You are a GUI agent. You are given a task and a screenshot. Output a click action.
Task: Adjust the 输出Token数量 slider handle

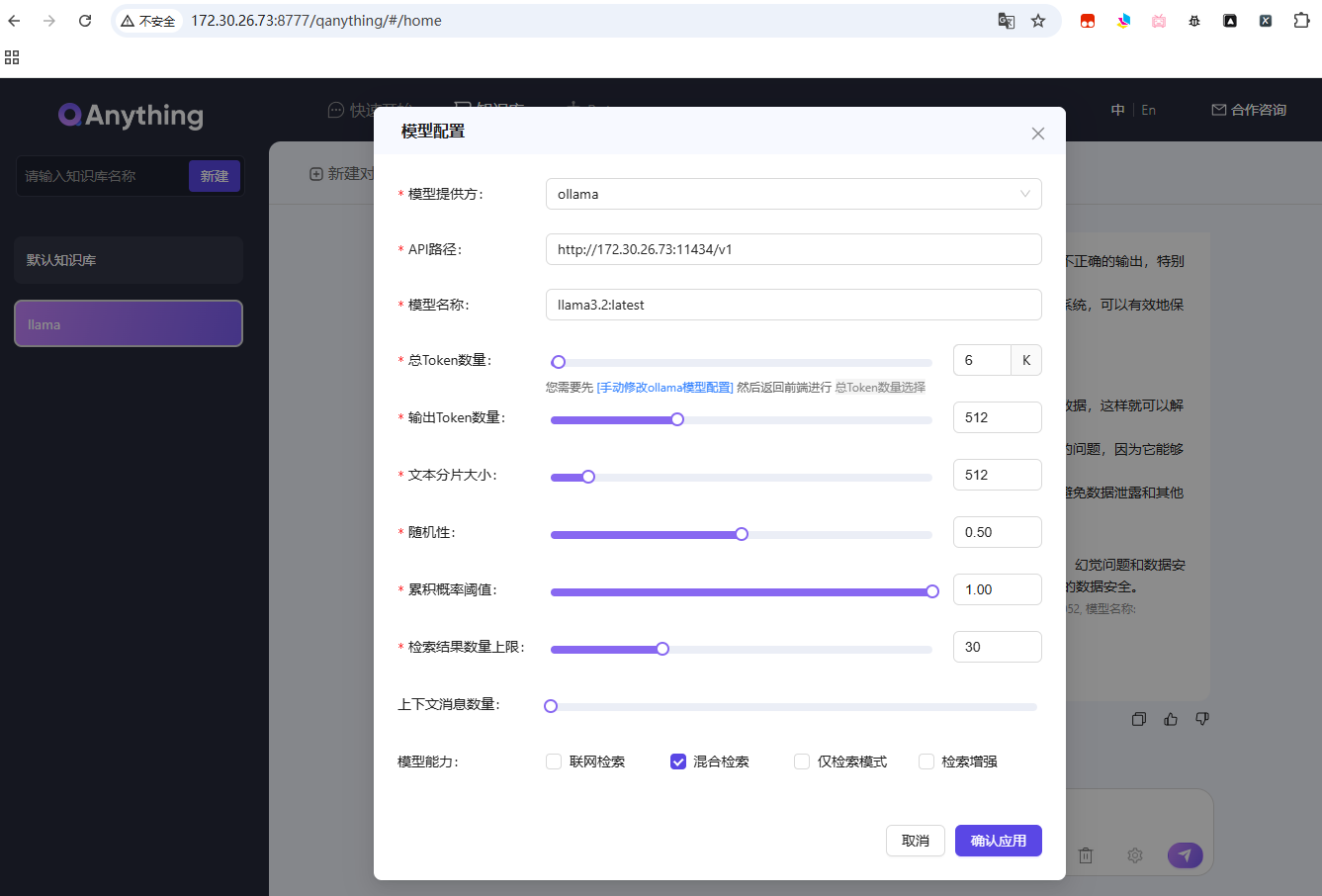(x=677, y=419)
